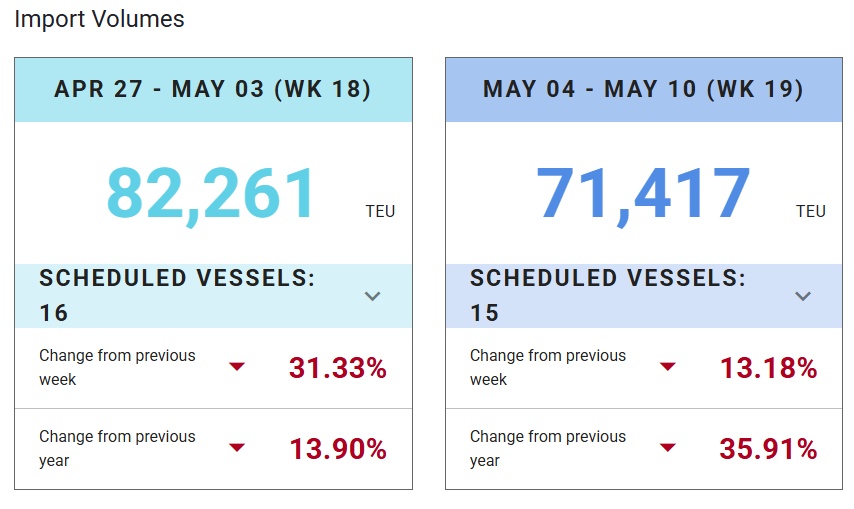The height and width of the screenshot is (509, 854).
Task: Click the 35.91% yearly change value
Action: [x=768, y=449]
